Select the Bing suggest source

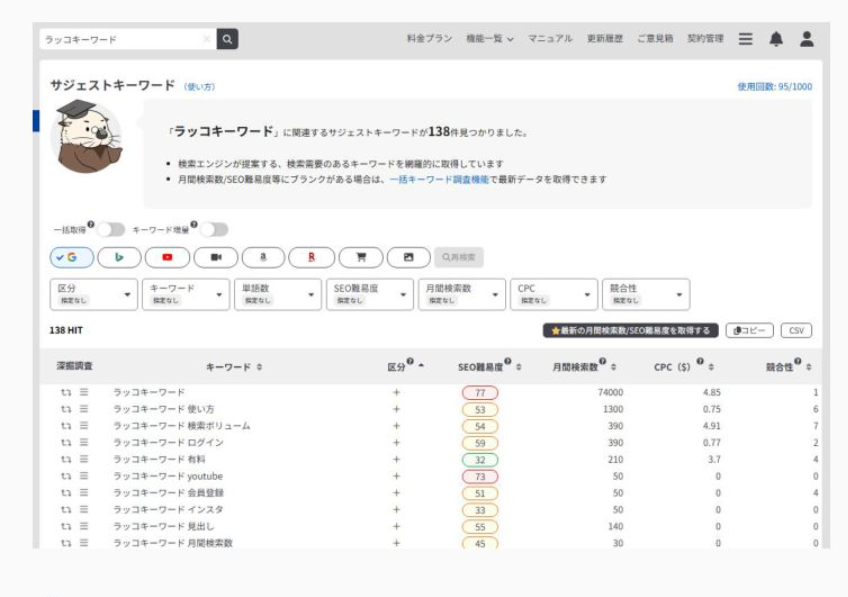120,257
